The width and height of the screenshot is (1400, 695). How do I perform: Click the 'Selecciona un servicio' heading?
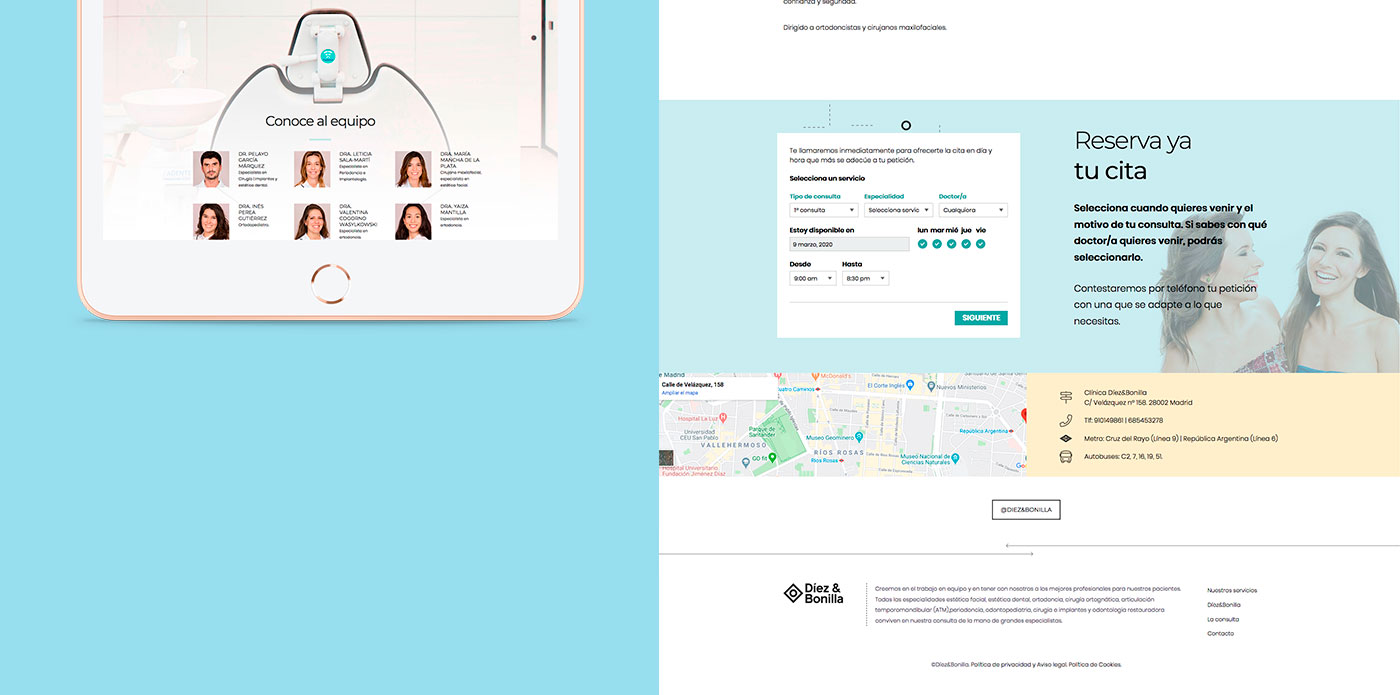827,178
